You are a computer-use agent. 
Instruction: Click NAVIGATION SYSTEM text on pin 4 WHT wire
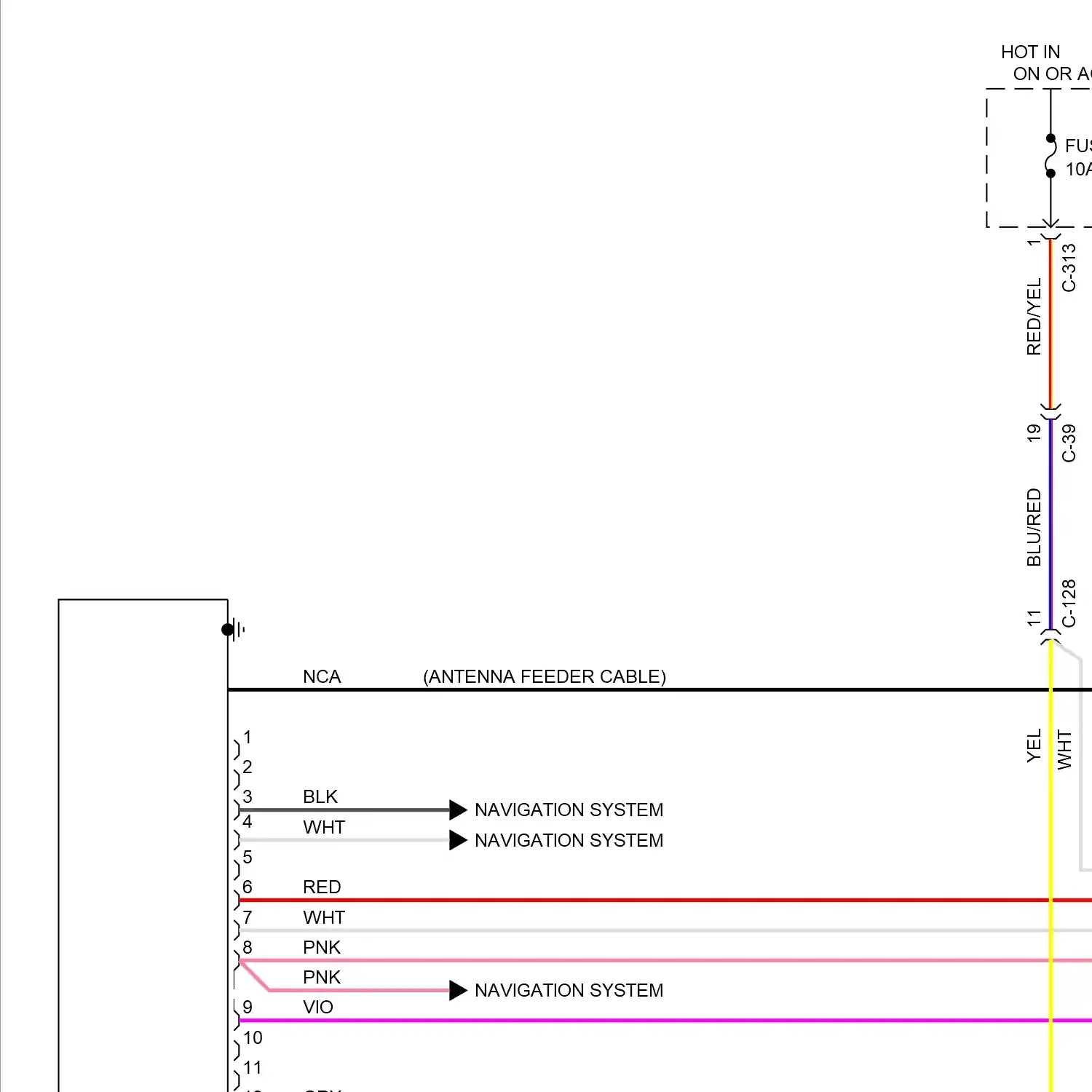click(569, 840)
